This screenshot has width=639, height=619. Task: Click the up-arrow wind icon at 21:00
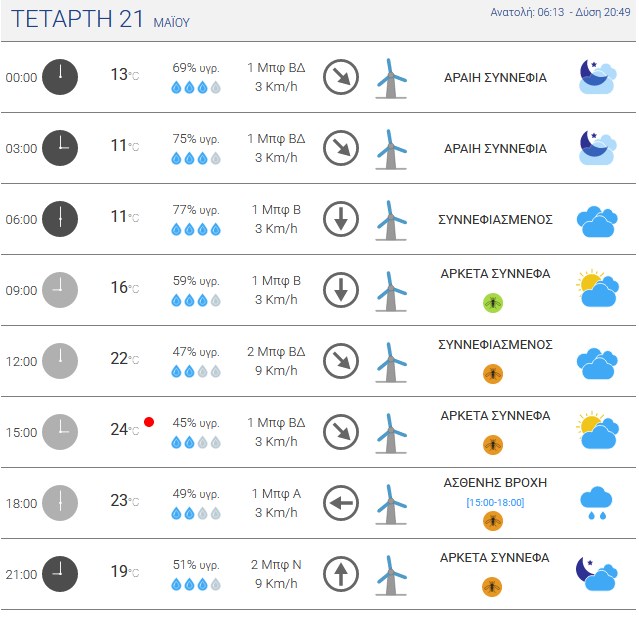pyautogui.click(x=341, y=574)
